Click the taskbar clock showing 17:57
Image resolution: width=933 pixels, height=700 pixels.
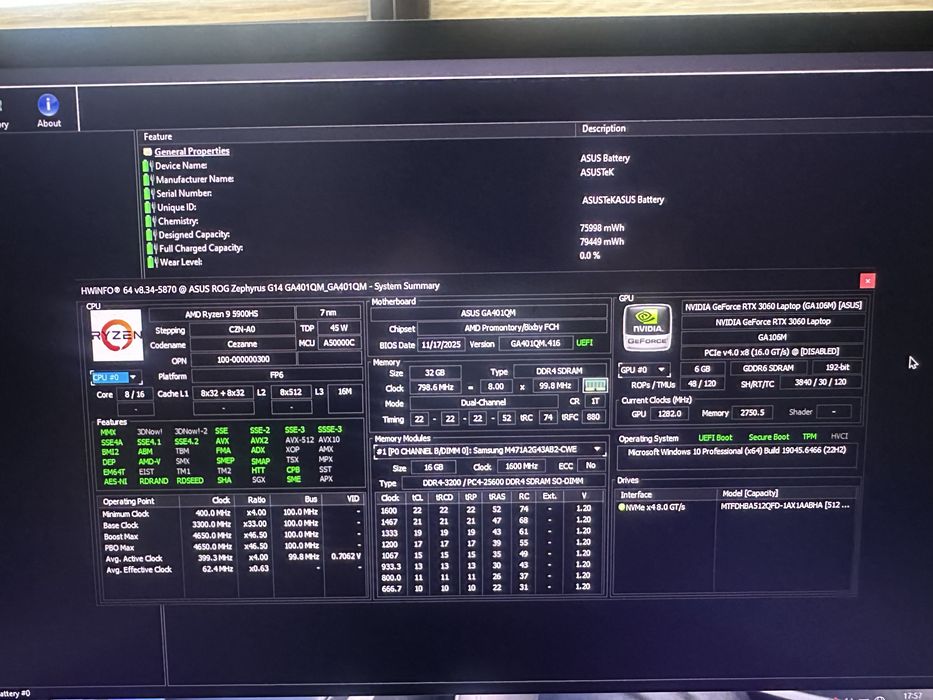[912, 695]
